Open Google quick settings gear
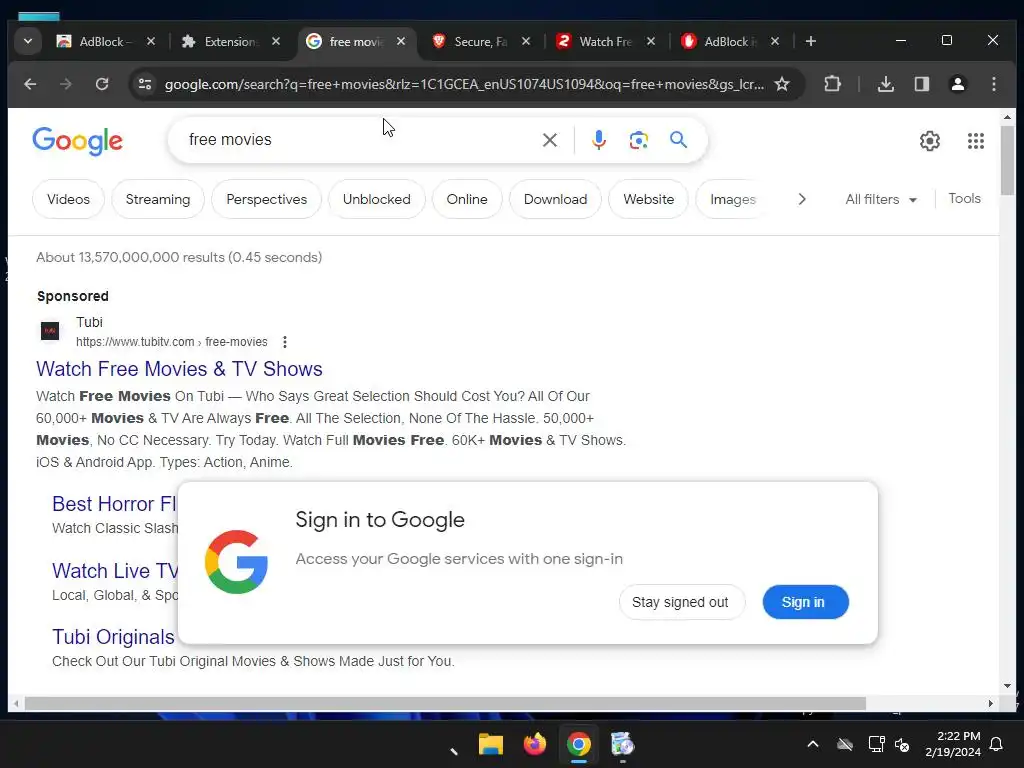1024x768 pixels. 929,141
